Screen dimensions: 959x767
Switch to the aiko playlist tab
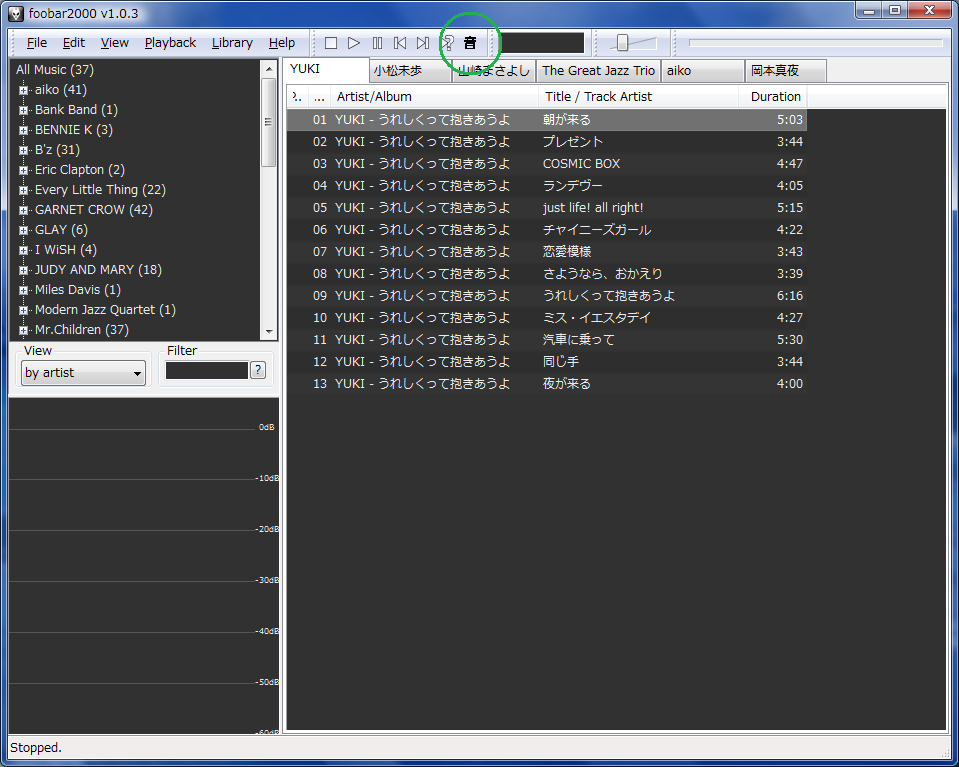(x=703, y=71)
